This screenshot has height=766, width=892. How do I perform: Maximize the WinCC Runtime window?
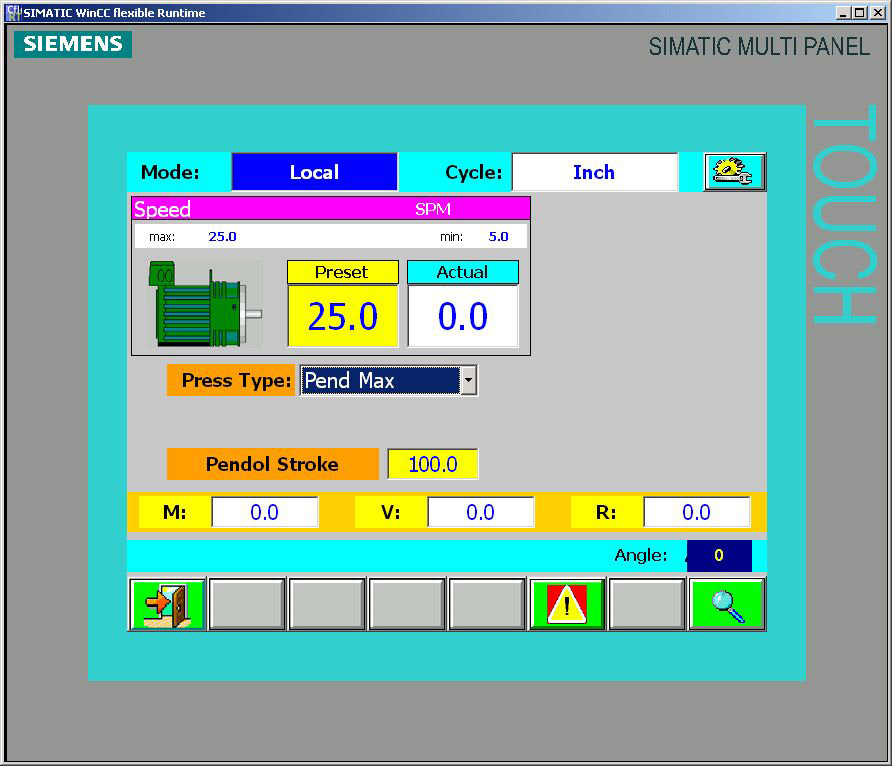click(x=860, y=13)
